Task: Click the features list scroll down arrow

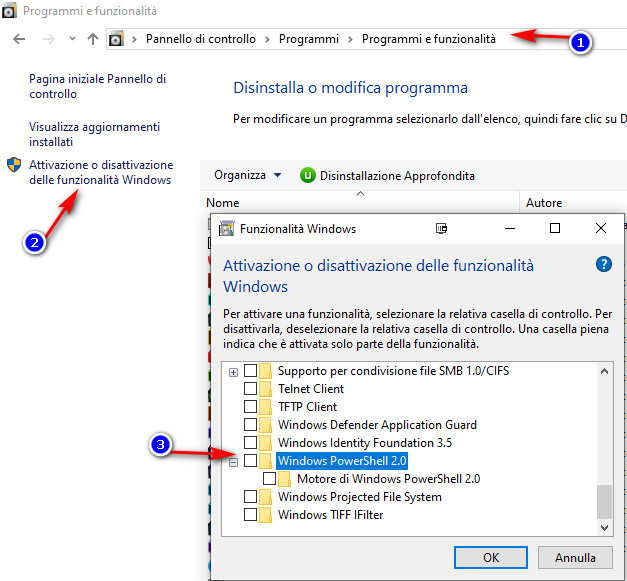Action: (x=604, y=527)
